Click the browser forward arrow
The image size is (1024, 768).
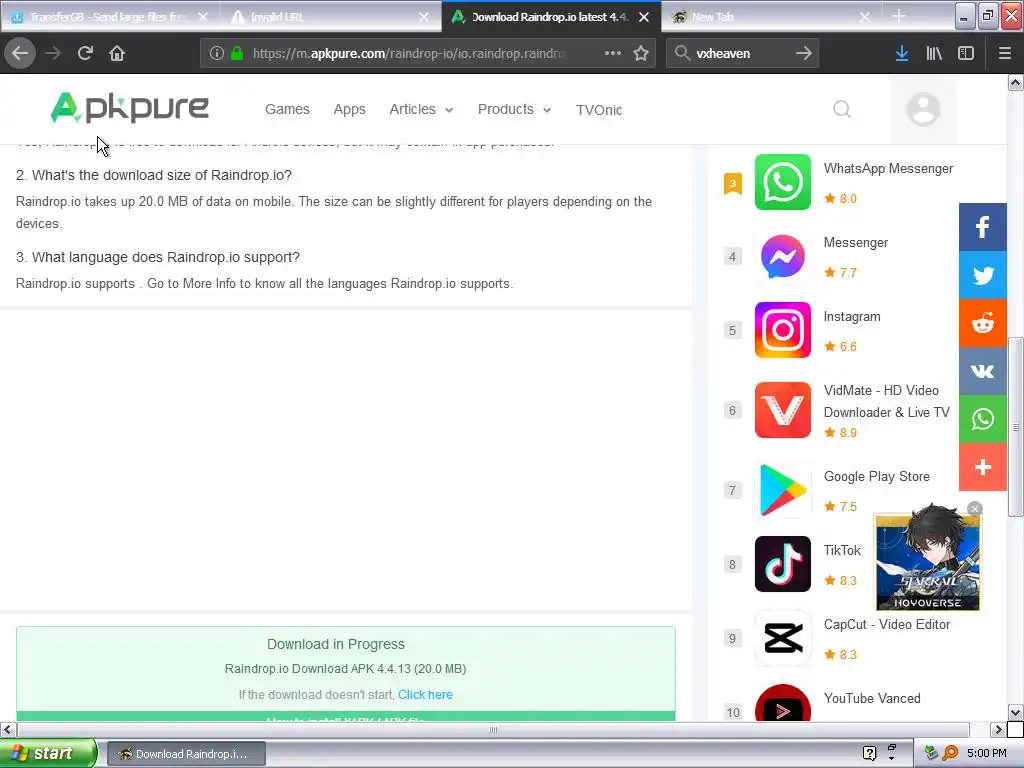(x=53, y=53)
